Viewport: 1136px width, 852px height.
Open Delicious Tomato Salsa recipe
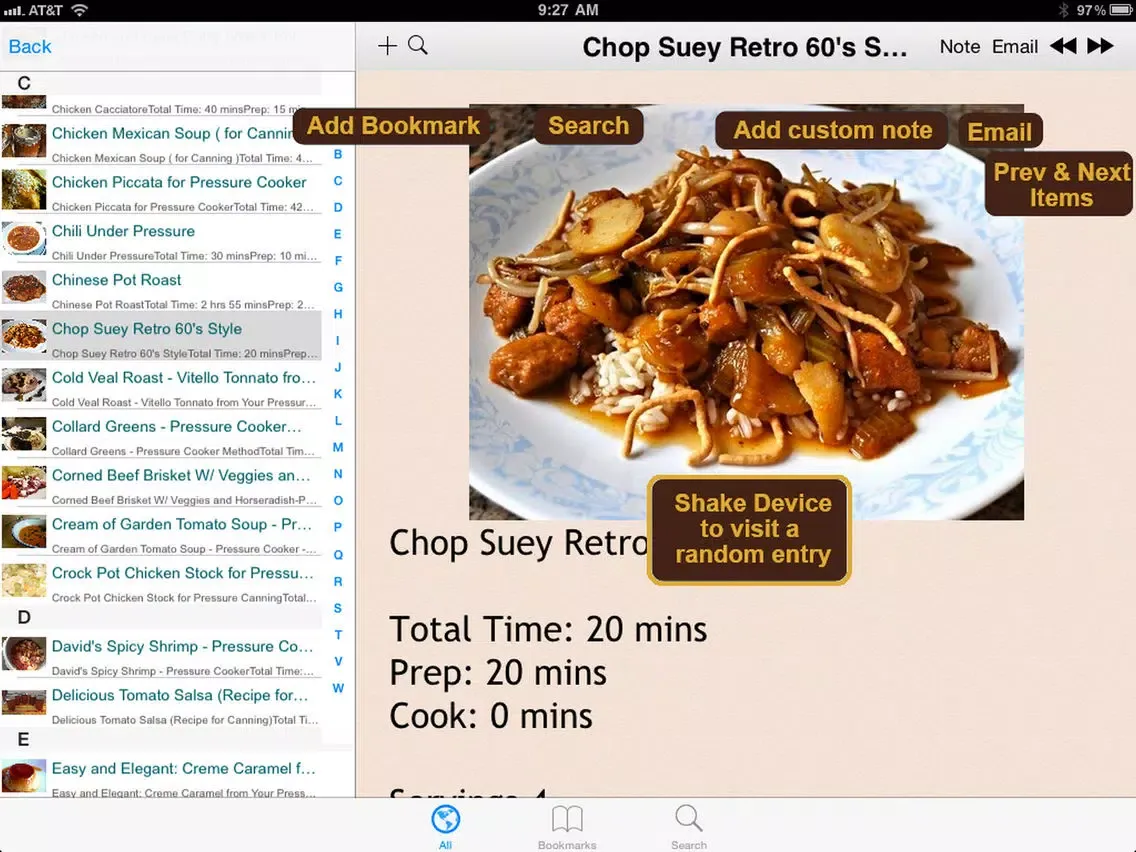click(161, 703)
